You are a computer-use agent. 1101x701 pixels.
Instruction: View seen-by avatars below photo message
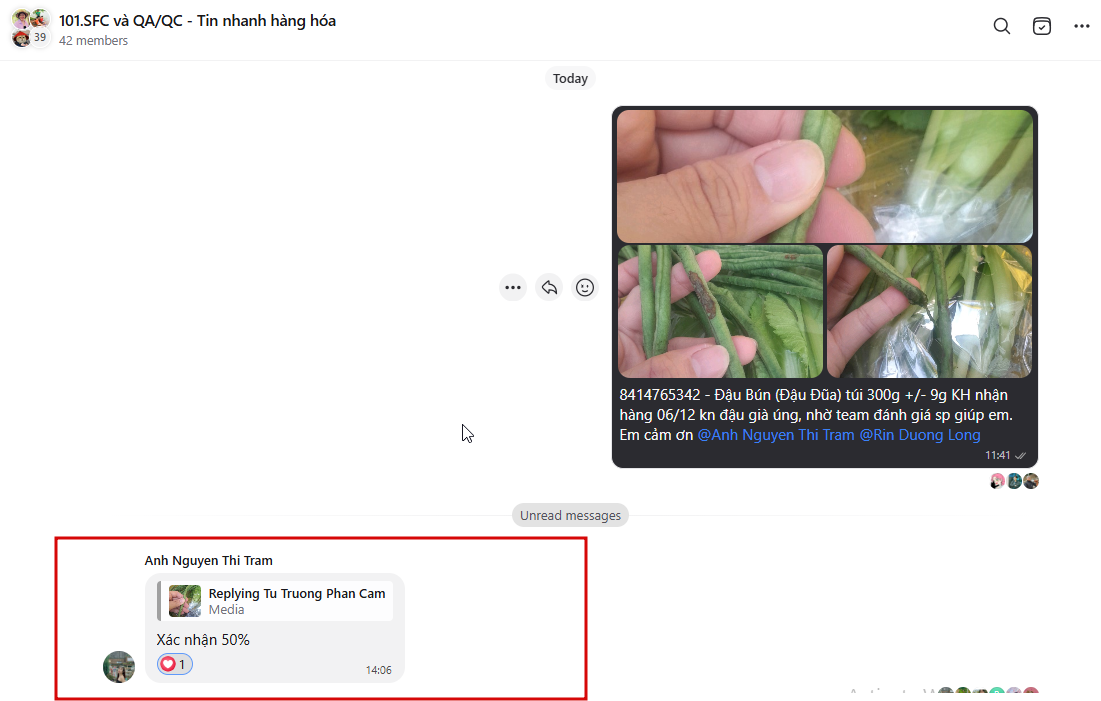coord(1014,481)
